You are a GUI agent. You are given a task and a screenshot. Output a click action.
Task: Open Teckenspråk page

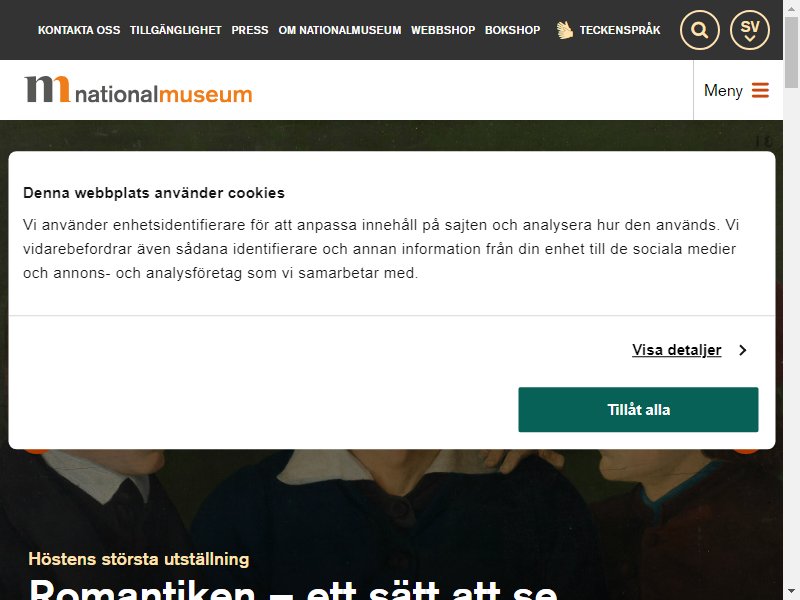click(620, 30)
